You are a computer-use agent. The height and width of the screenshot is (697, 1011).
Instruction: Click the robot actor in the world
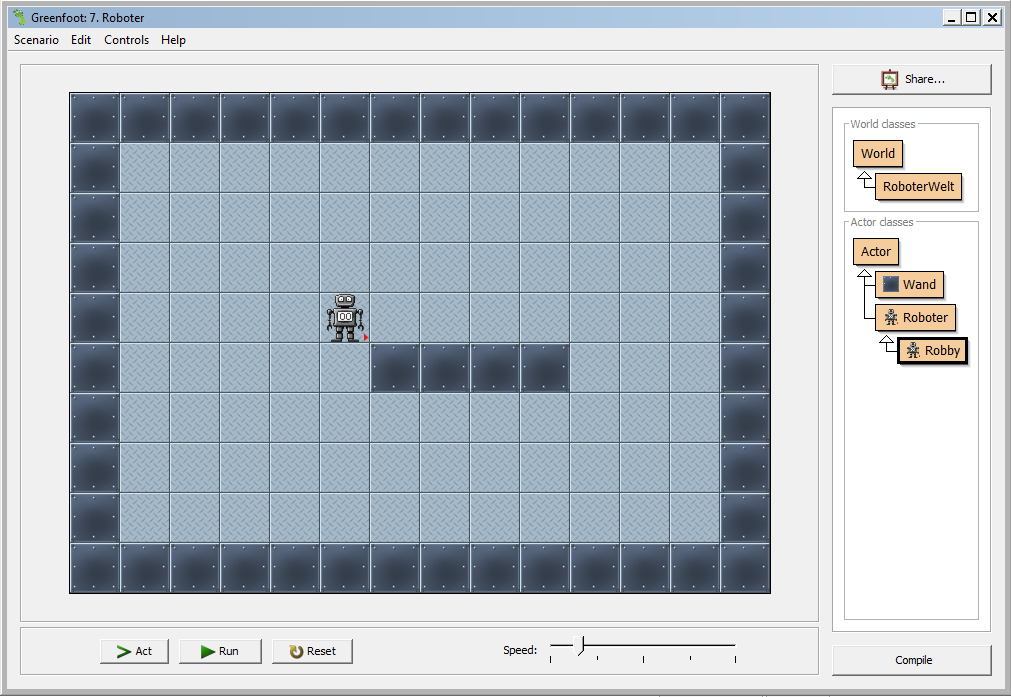pos(345,318)
